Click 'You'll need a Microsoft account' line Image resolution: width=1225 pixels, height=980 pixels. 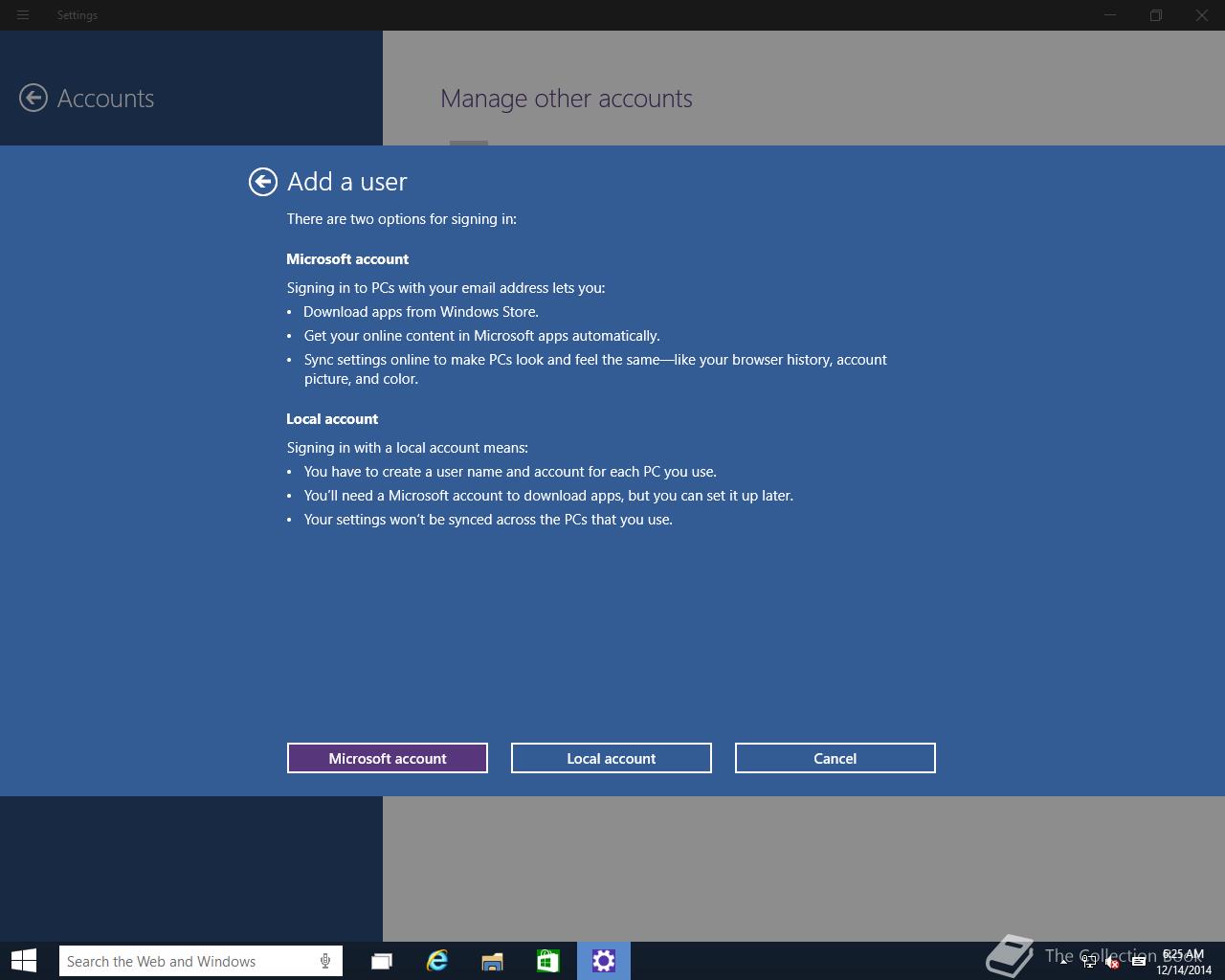pos(548,496)
